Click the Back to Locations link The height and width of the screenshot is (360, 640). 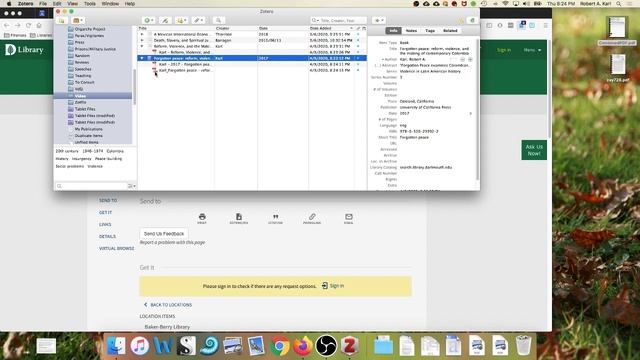[168, 305]
